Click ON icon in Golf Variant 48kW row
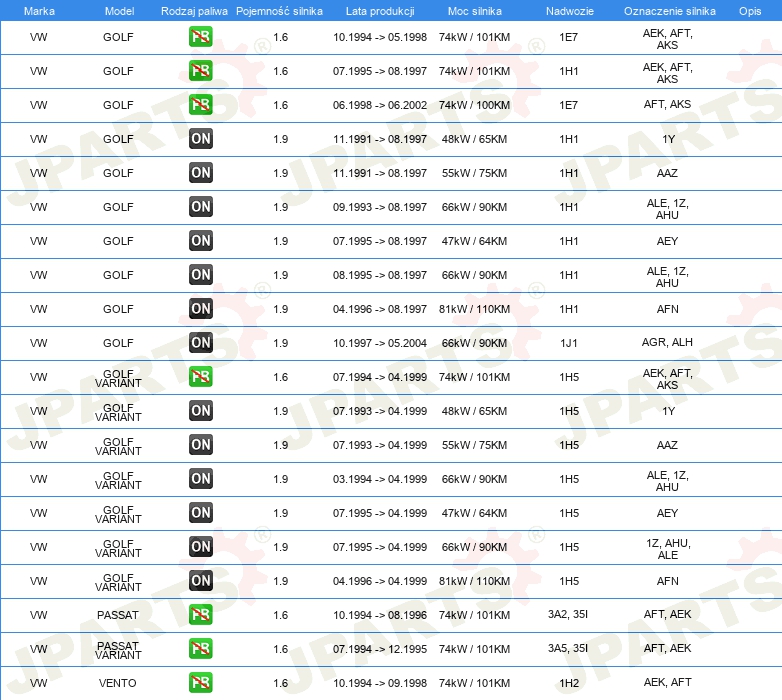 200,411
